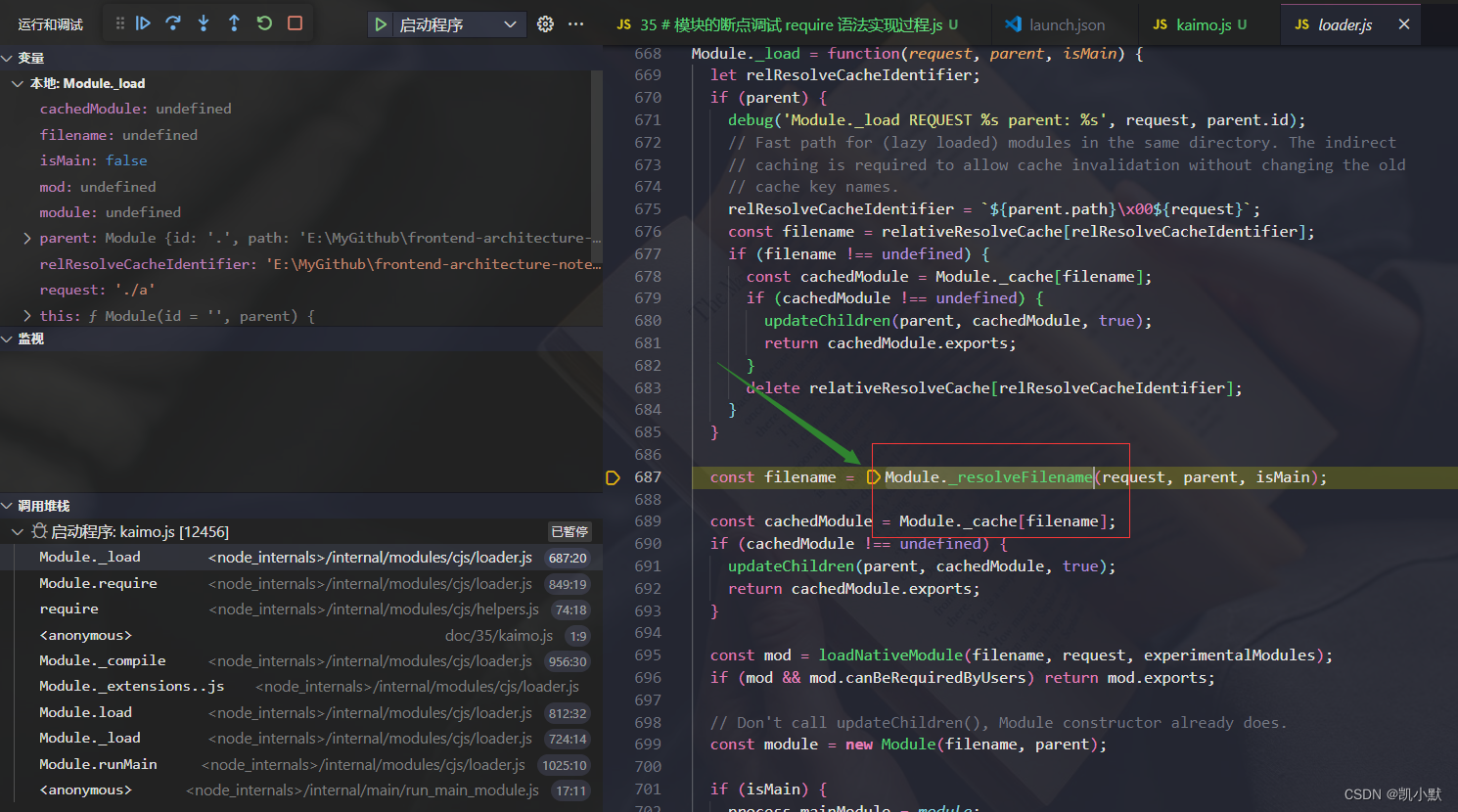Viewport: 1458px width, 812px height.
Task: Step over the current line
Action: point(173,23)
